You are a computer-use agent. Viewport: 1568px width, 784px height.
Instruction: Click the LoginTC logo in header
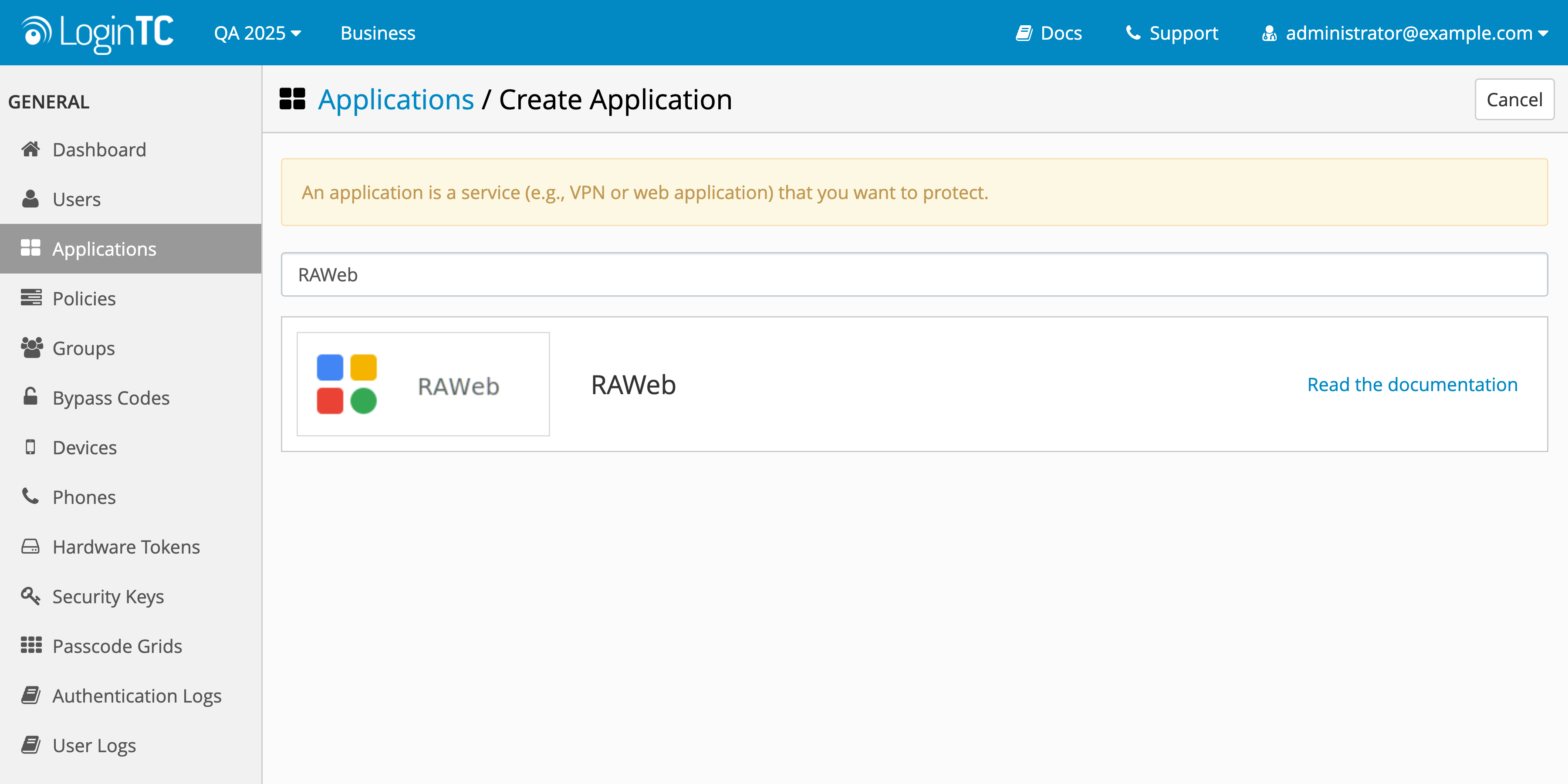(x=97, y=32)
